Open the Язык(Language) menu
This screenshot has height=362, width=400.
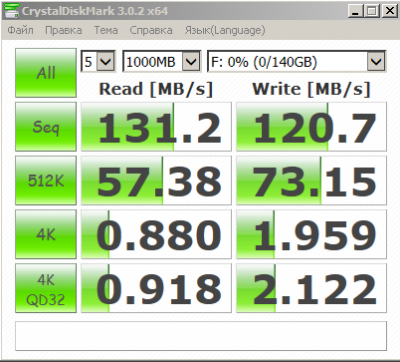point(225,30)
